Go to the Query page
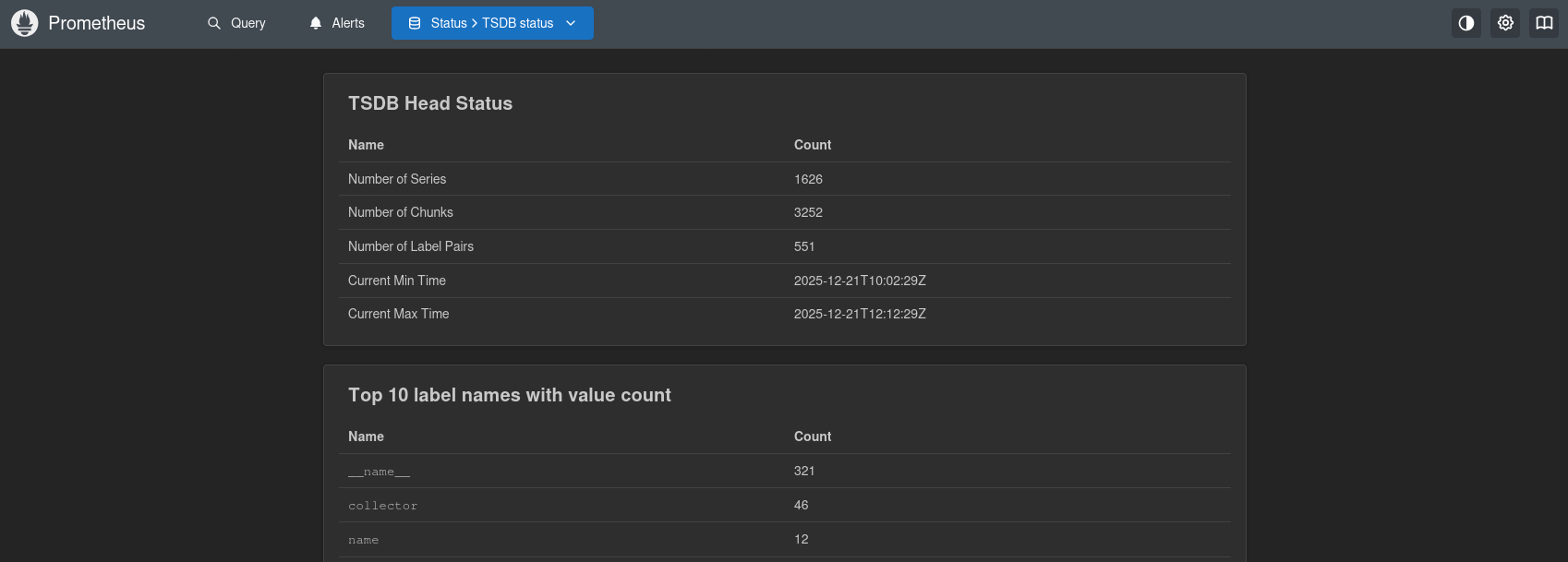Image resolution: width=1568 pixels, height=562 pixels. 236,23
